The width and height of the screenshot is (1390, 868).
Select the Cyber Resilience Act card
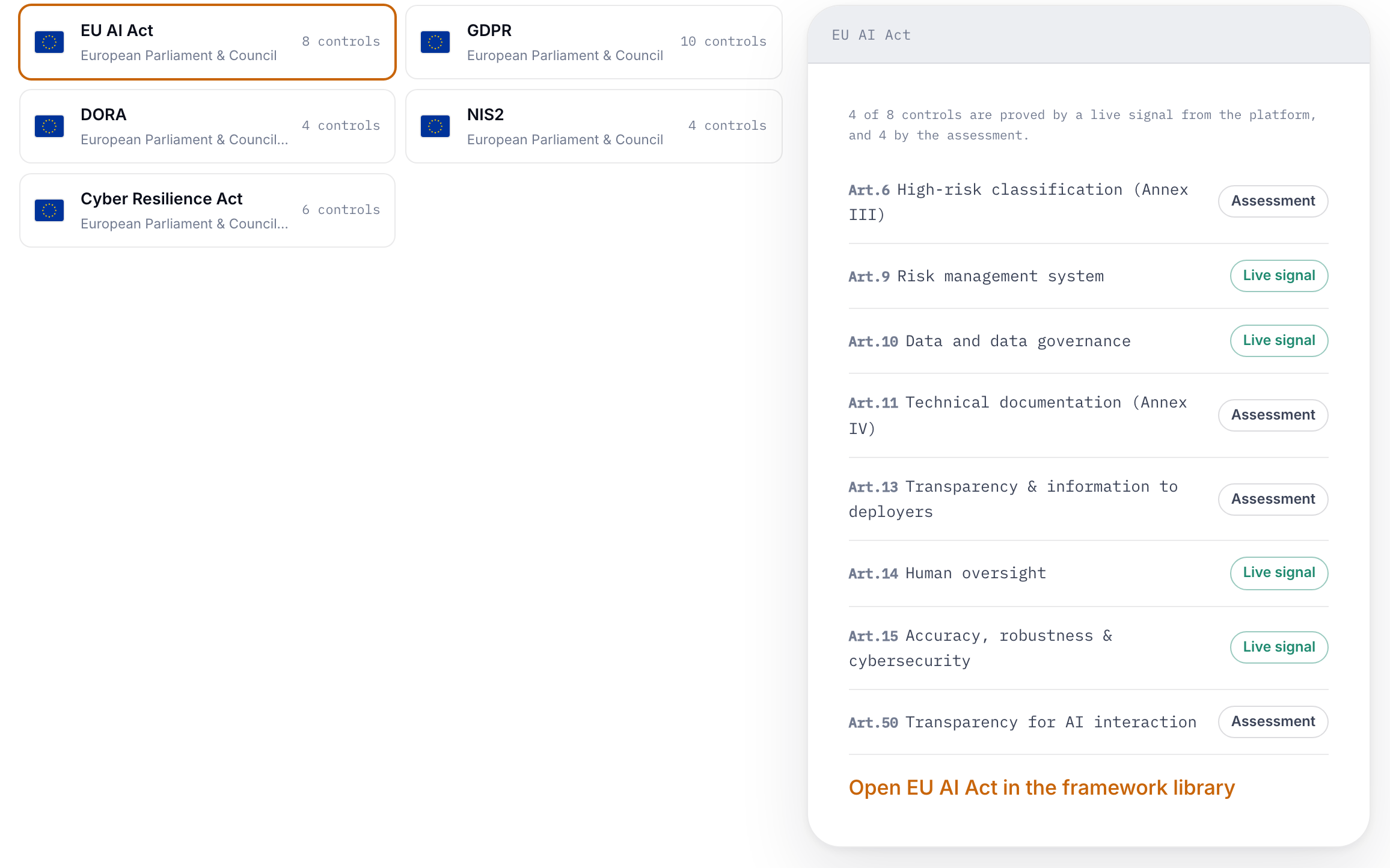207,210
